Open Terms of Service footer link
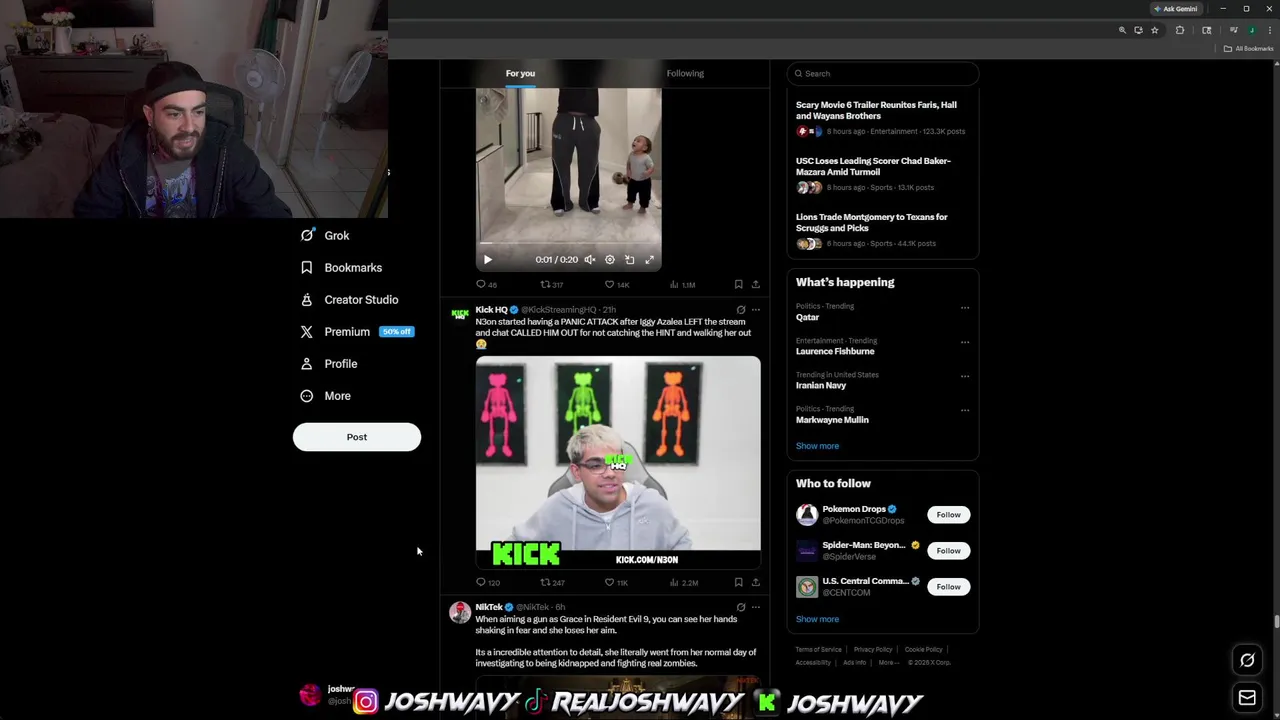The image size is (1280, 720). tap(818, 650)
